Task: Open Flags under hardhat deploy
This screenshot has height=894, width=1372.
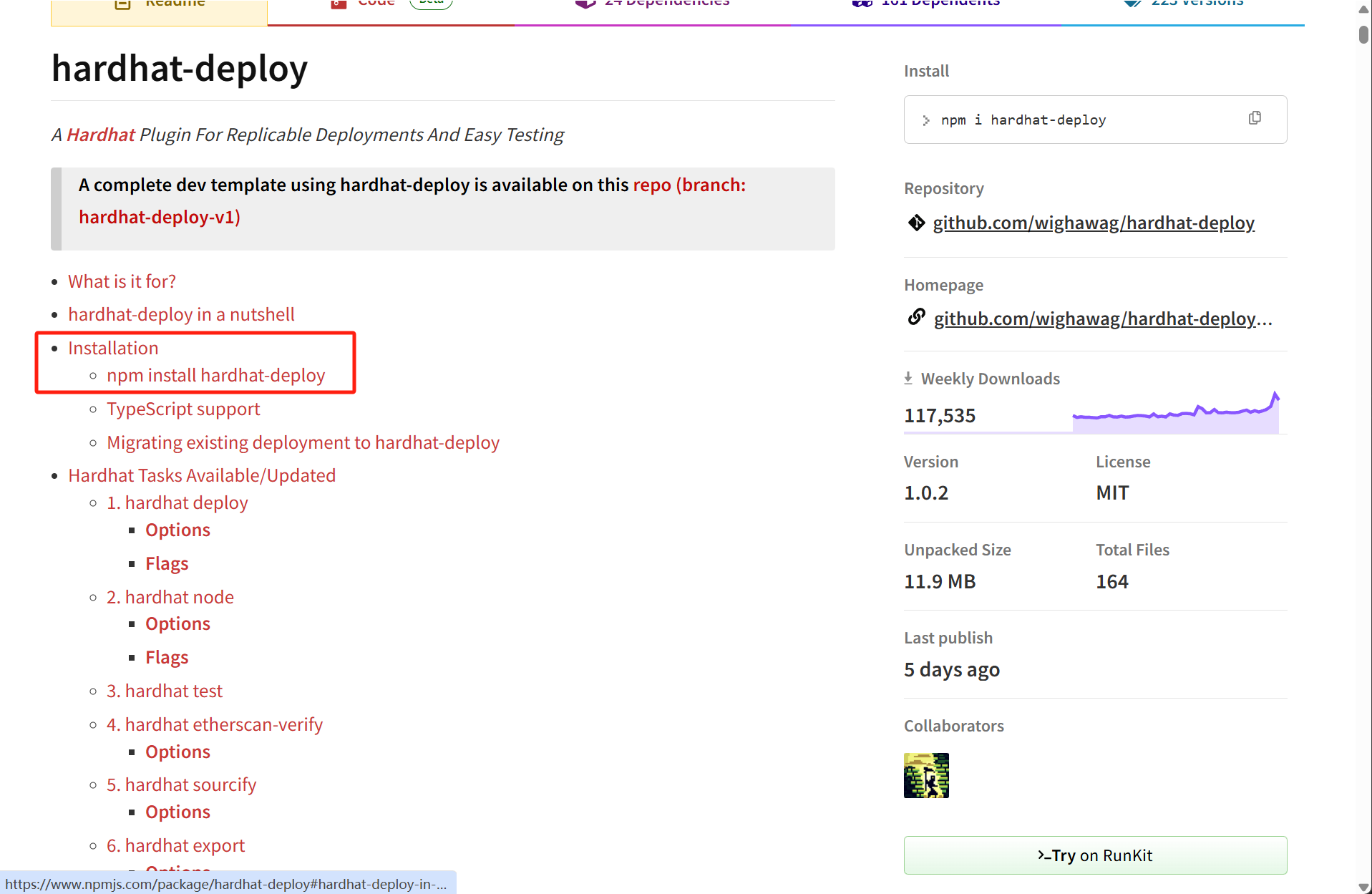Action: pos(167,563)
